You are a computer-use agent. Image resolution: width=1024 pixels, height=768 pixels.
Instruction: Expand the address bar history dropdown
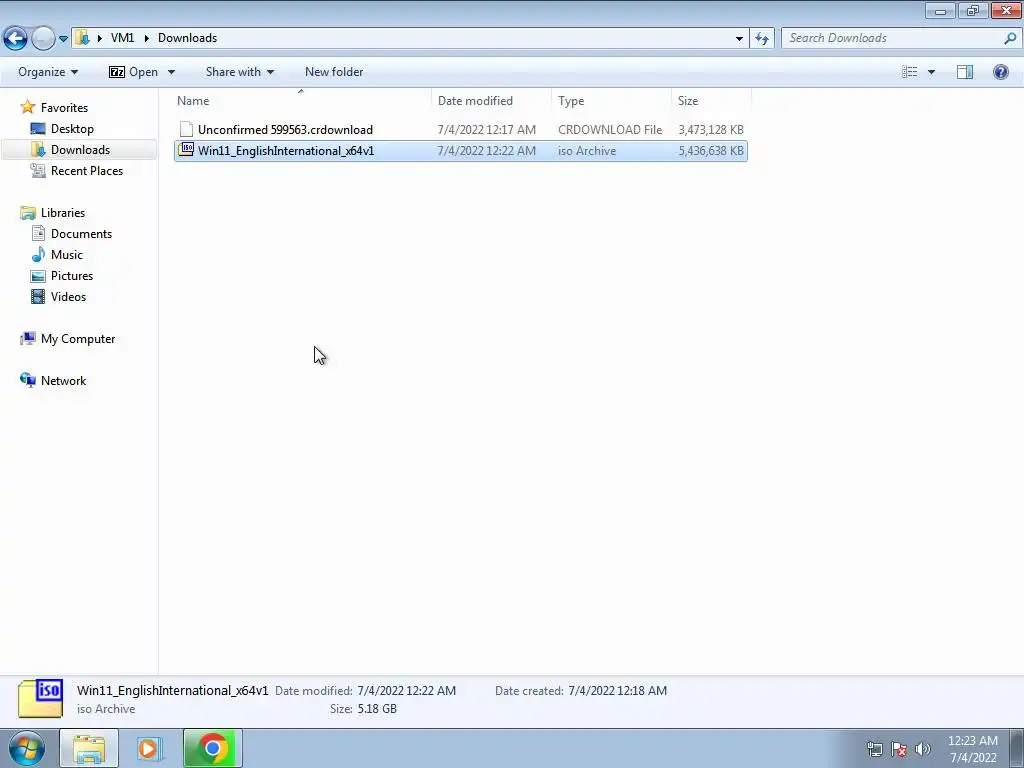(x=739, y=39)
